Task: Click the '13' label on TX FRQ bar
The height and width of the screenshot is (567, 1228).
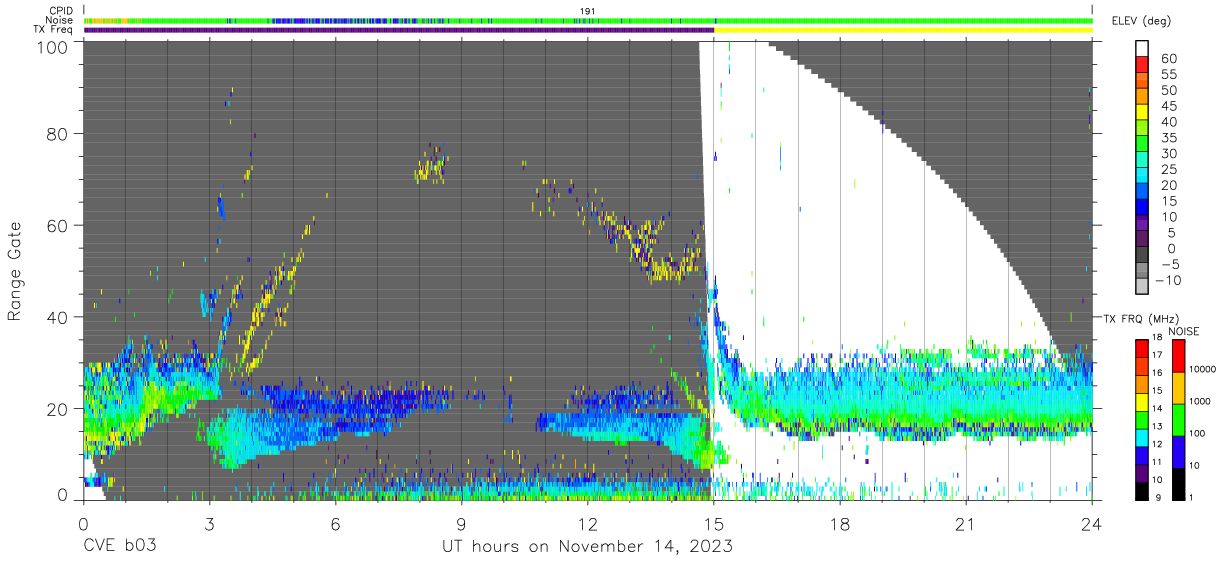Action: click(x=1156, y=426)
